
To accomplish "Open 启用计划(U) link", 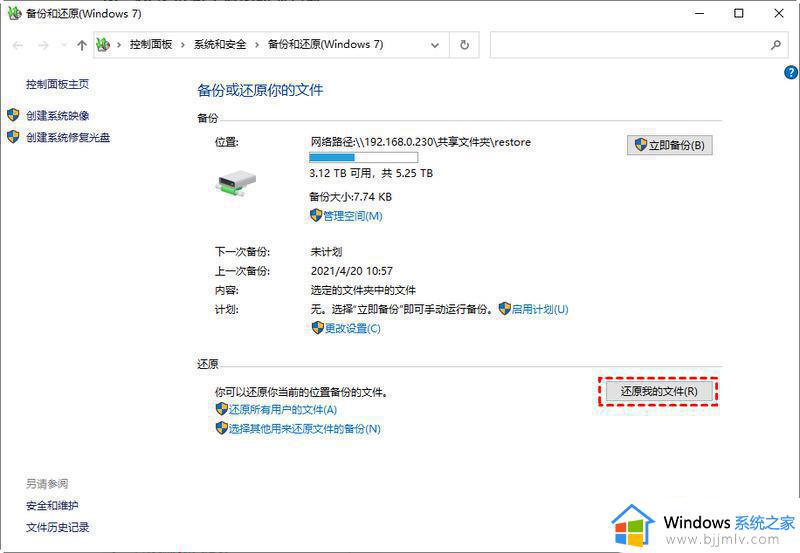I will point(540,309).
